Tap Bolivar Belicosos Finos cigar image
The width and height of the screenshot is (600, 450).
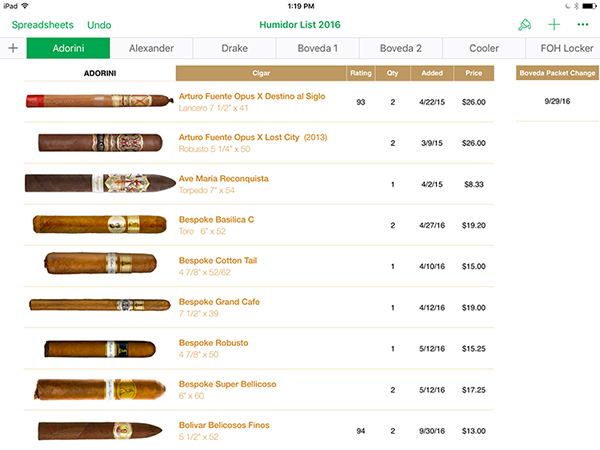click(x=100, y=431)
